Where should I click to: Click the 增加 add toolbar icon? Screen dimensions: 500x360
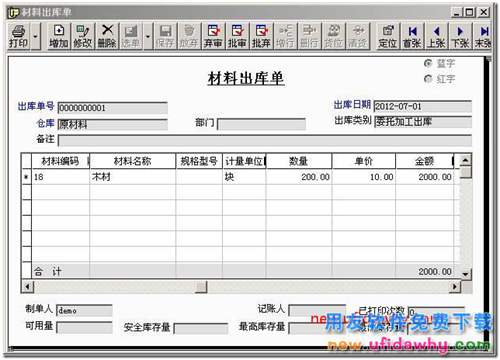(59, 36)
